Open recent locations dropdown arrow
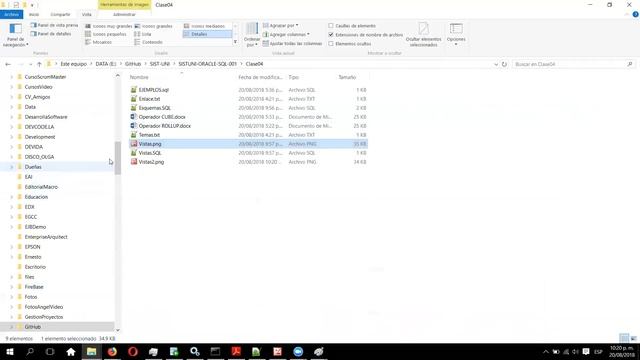This screenshot has width=640, height=360. (30, 64)
